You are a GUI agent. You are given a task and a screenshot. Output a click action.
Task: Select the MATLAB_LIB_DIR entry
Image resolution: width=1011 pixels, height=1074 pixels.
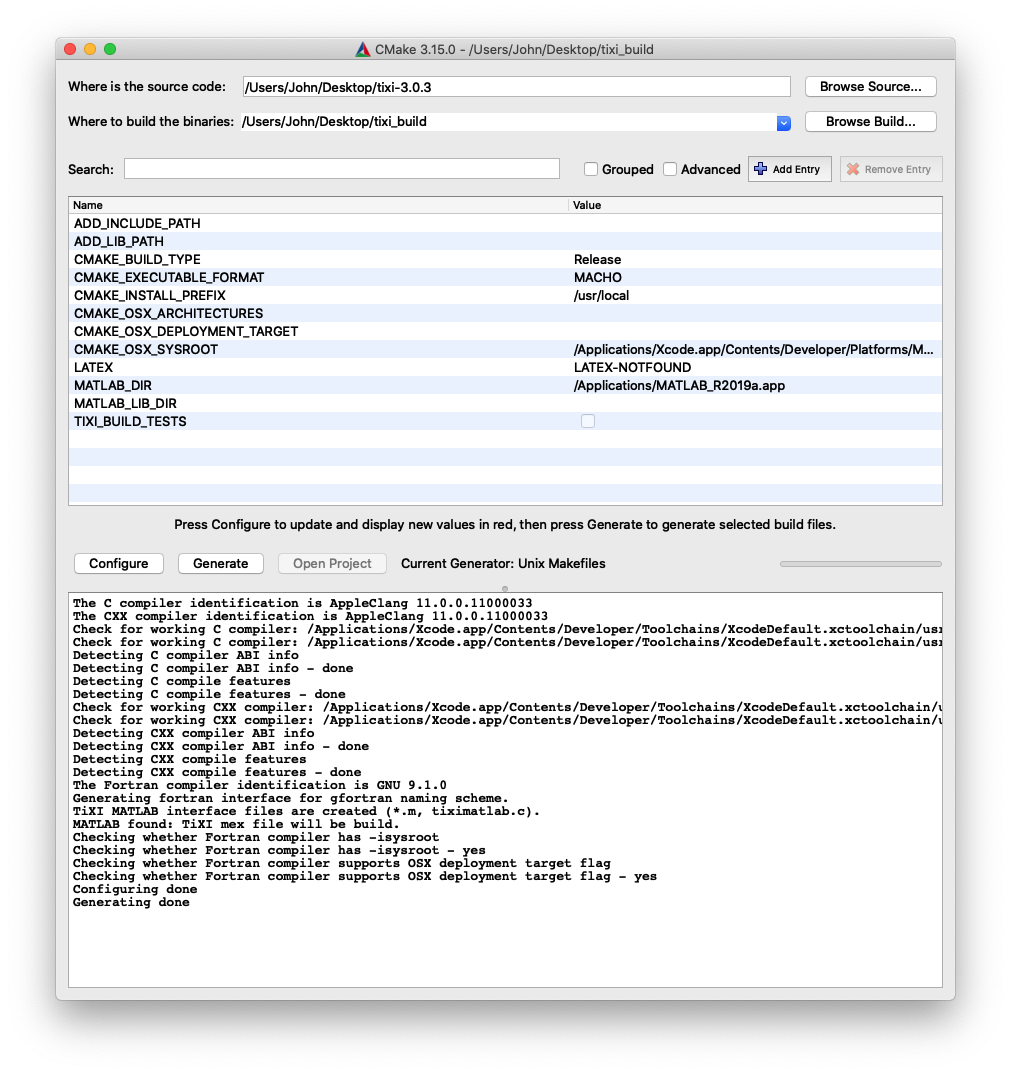coord(125,403)
